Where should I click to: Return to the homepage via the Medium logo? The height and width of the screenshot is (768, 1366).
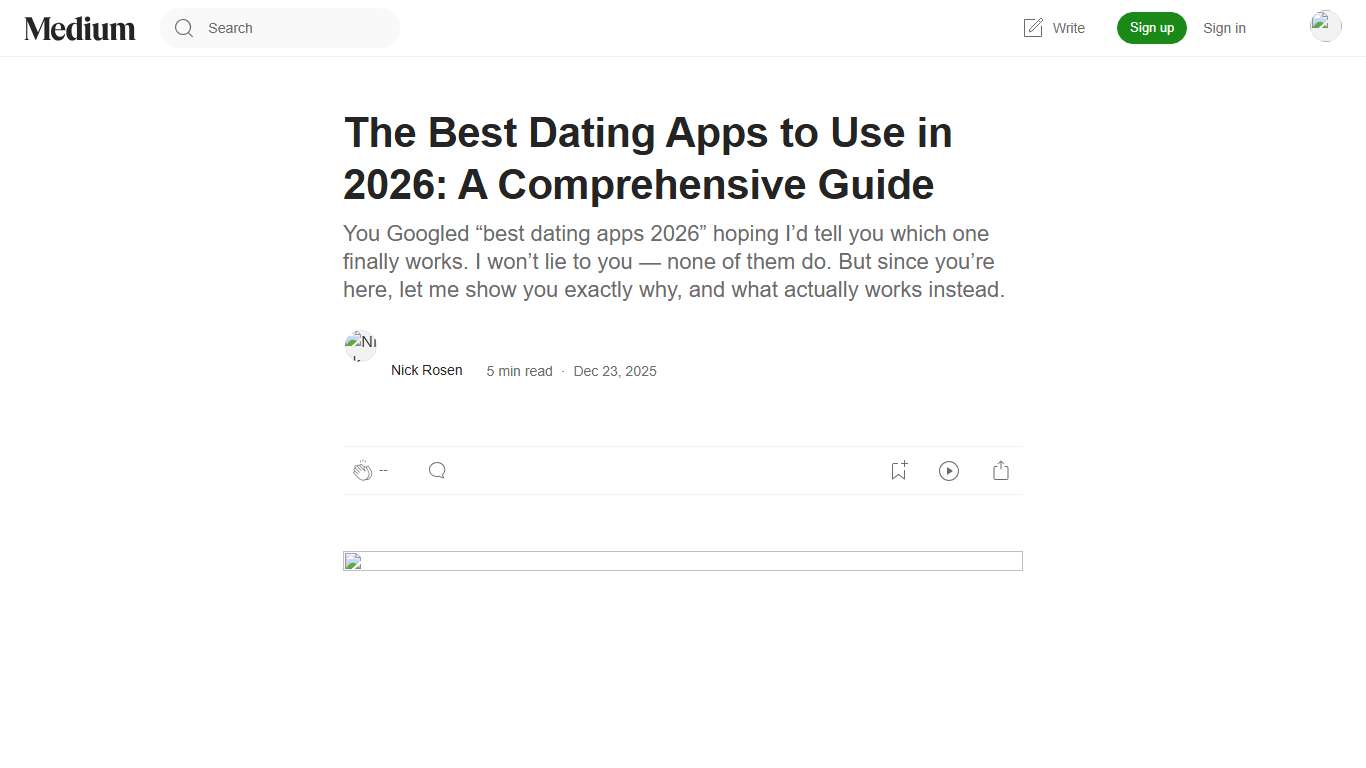pyautogui.click(x=79, y=28)
